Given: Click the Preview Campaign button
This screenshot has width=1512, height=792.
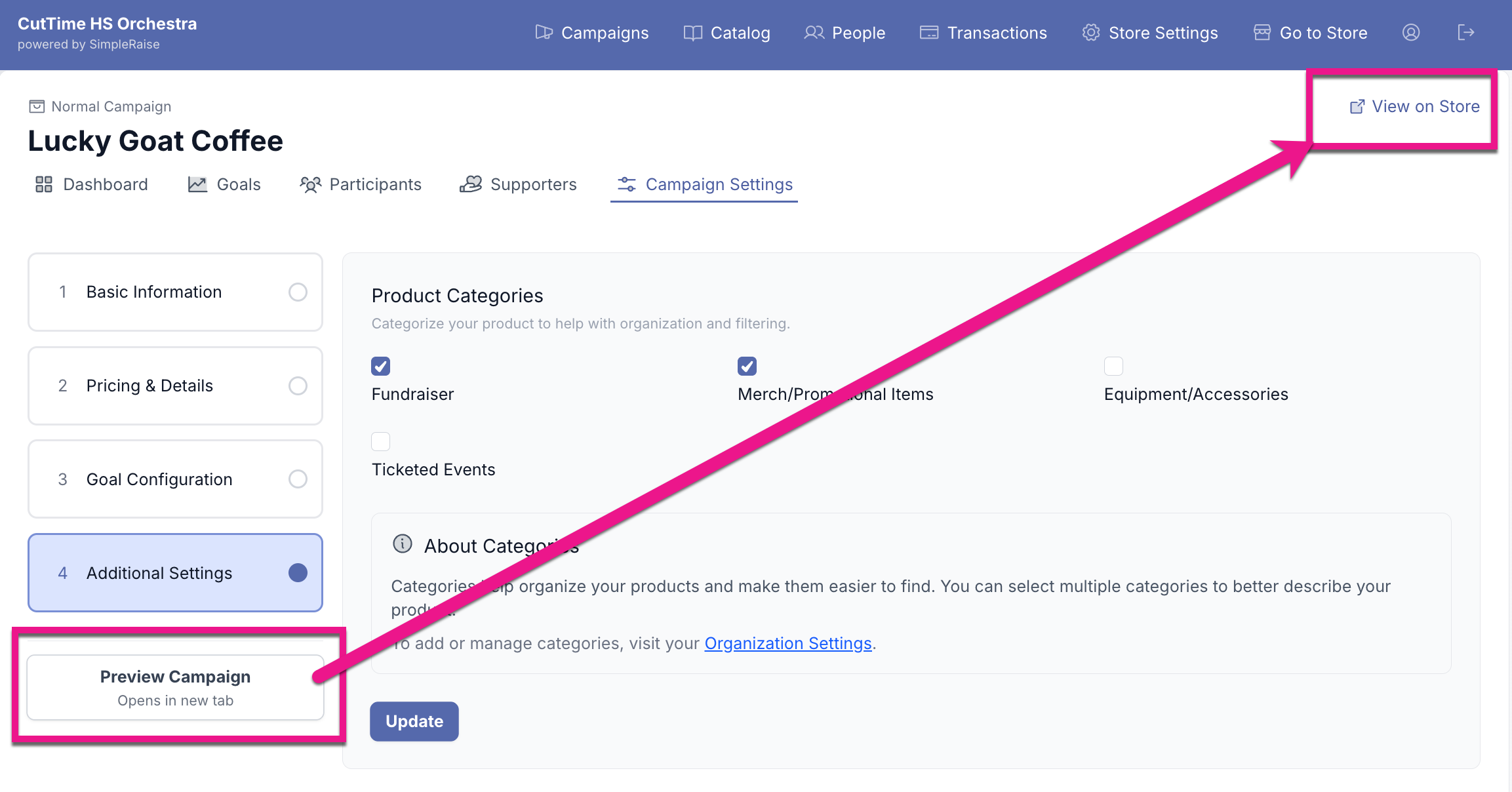Looking at the screenshot, I should (x=175, y=687).
